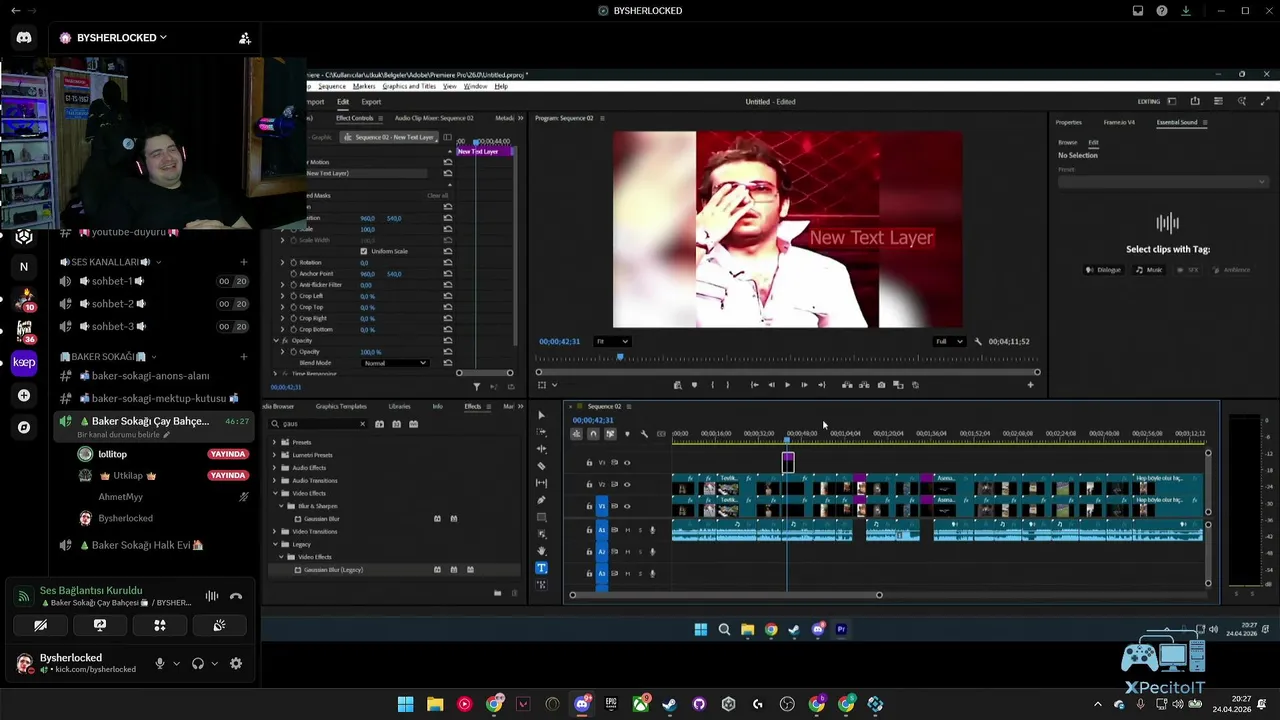Open BYSHERLOCKED server dropdown menu
Image resolution: width=1280 pixels, height=720 pixels.
(x=122, y=38)
